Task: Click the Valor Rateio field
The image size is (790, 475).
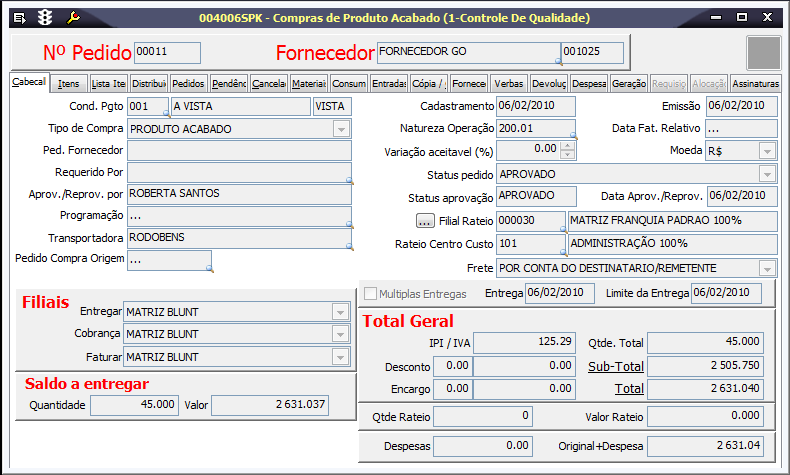Action: click(x=705, y=417)
